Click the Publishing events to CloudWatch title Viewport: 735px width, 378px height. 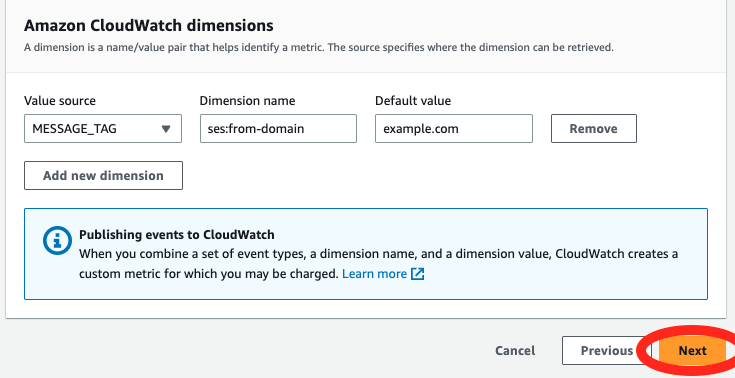[x=177, y=234]
